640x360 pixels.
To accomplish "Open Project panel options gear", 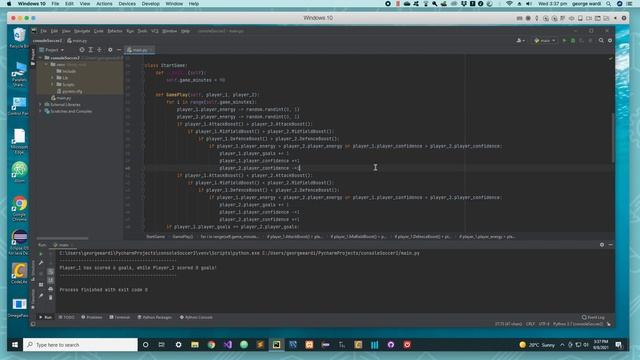I will point(110,50).
